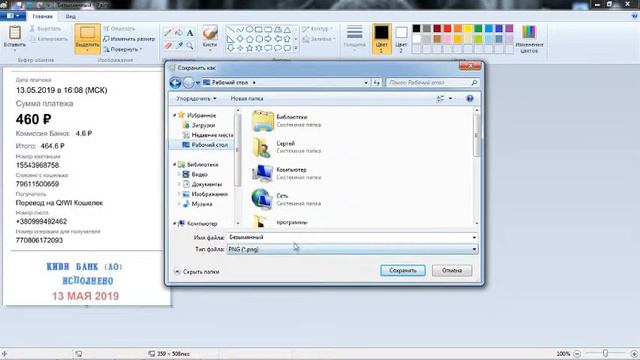Open the file name history dropdown arrow
This screenshot has width=640, height=360.
tap(474, 237)
